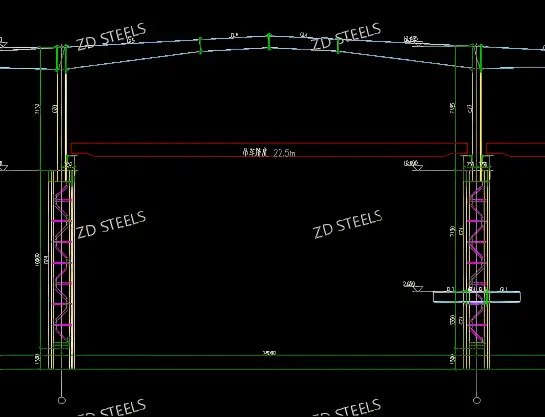
Task: Click the bottom horizontal span dimension text
Action: 269,353
